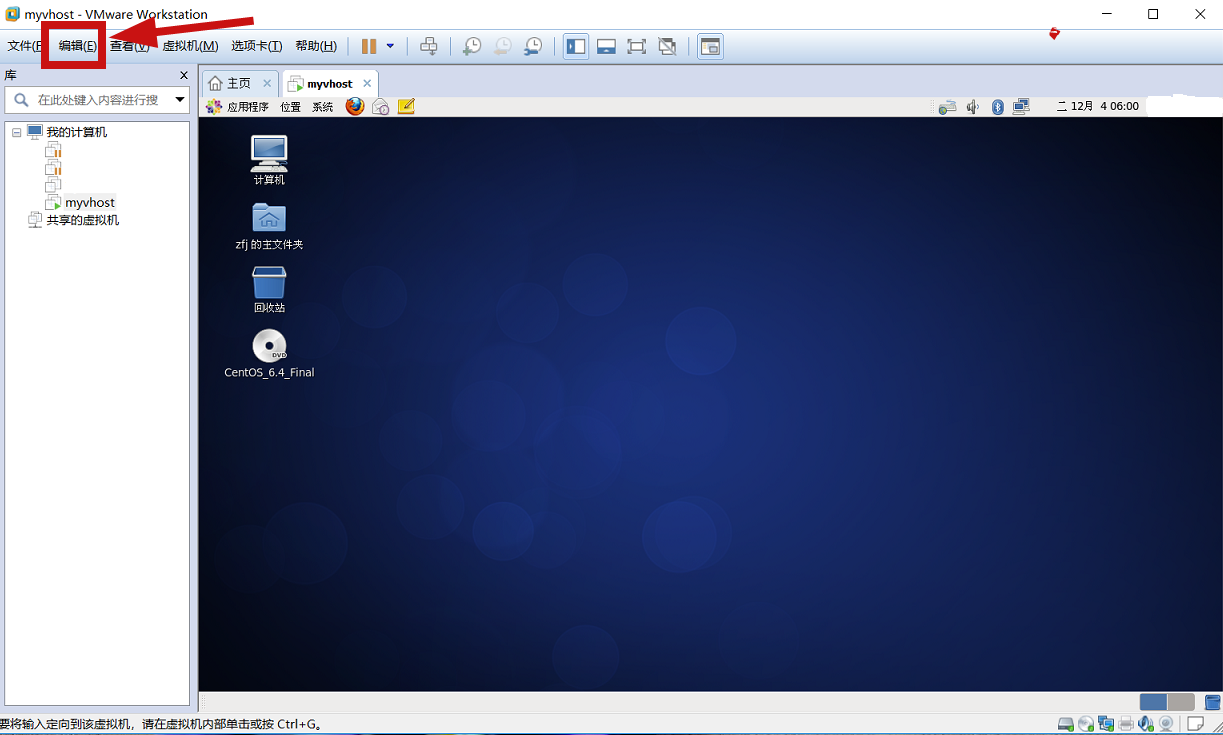1223x735 pixels.
Task: Open the mail client launcher icon
Action: pyautogui.click(x=381, y=107)
